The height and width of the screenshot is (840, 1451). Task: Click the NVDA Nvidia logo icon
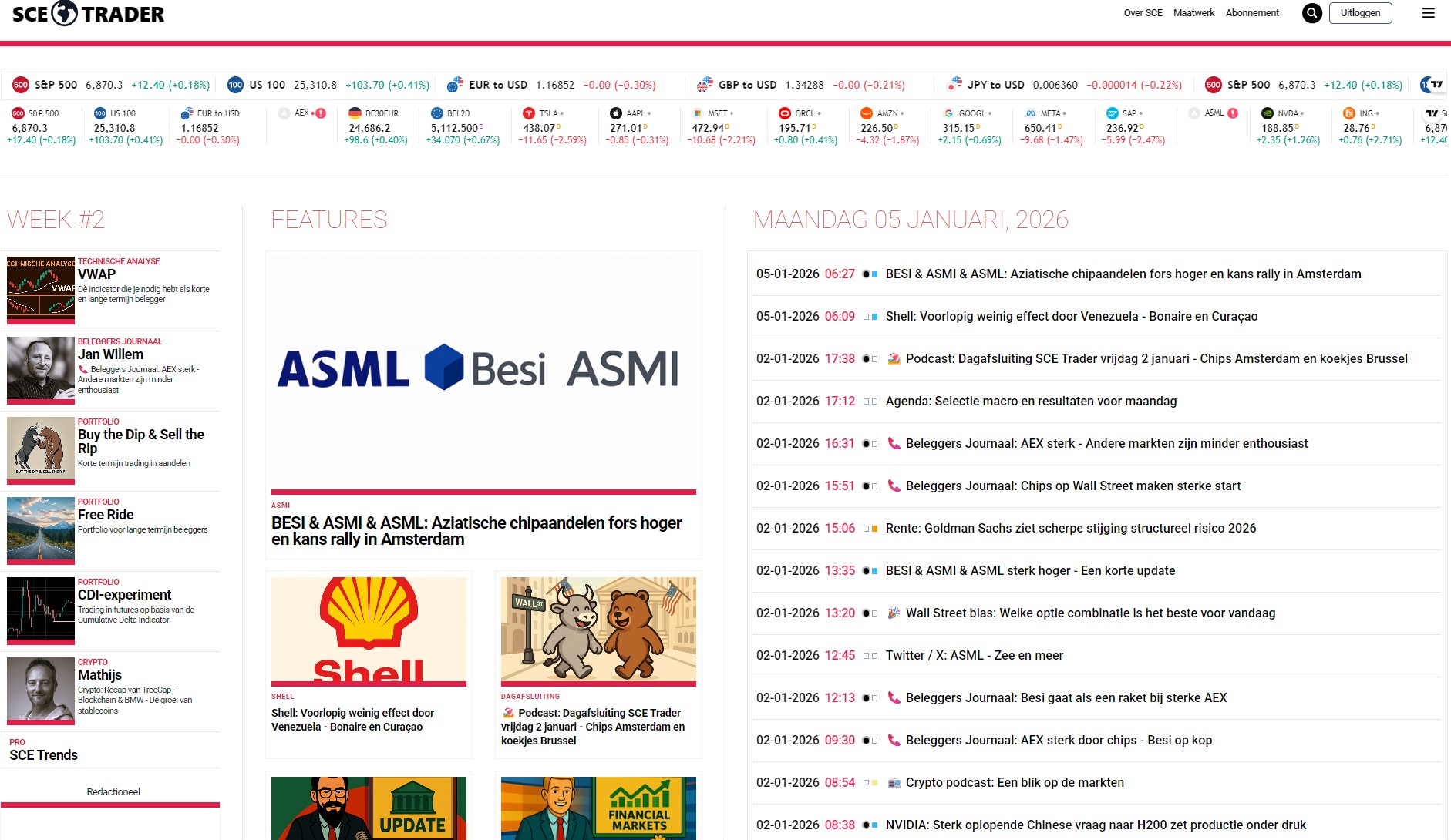[1268, 113]
